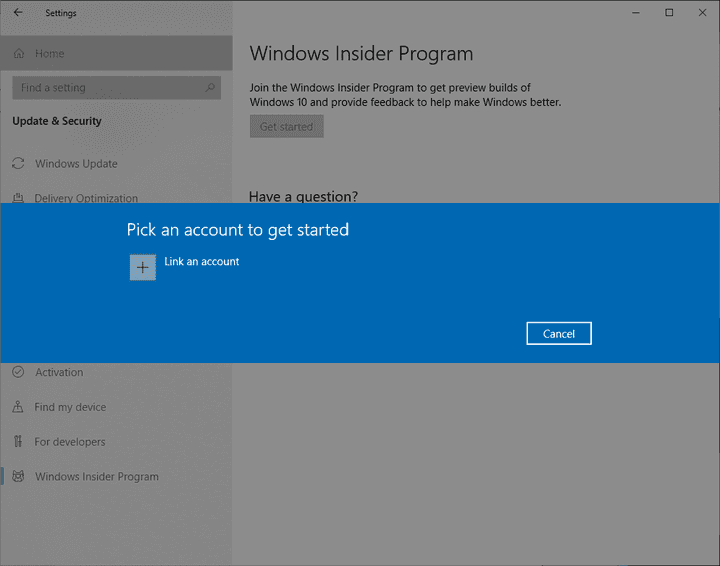This screenshot has width=720, height=566.
Task: Click the plus icon to link an account
Action: point(142,267)
